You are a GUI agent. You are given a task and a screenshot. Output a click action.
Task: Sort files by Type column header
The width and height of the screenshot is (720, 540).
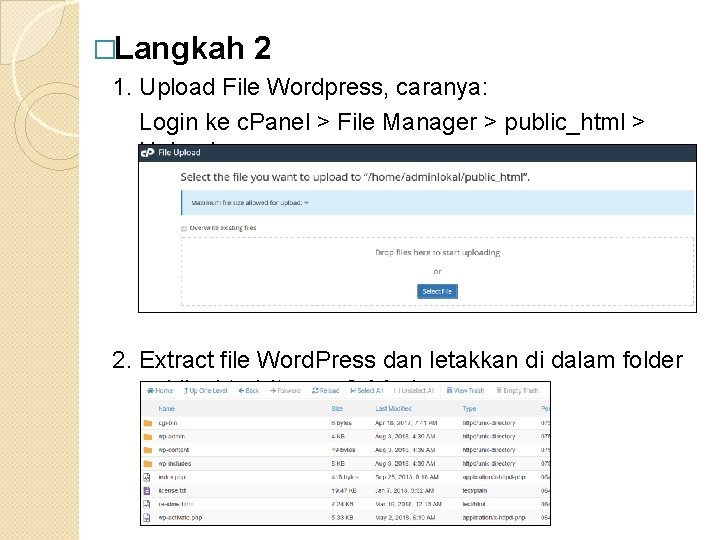pyautogui.click(x=469, y=409)
